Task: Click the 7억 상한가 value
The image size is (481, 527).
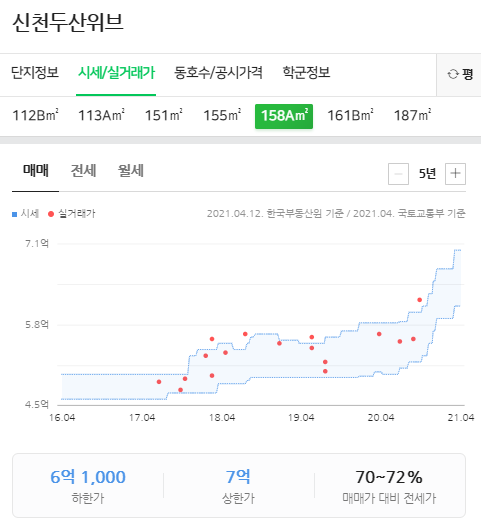Action: tap(238, 477)
